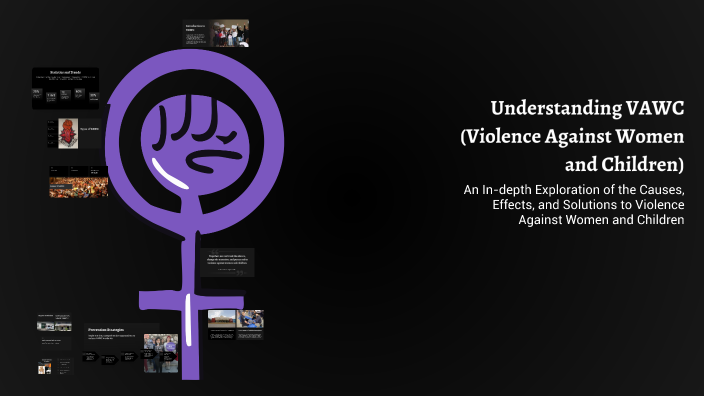
Task: Click the subtitle "An In-depth Exploration of the Causes"
Action: click(x=574, y=190)
